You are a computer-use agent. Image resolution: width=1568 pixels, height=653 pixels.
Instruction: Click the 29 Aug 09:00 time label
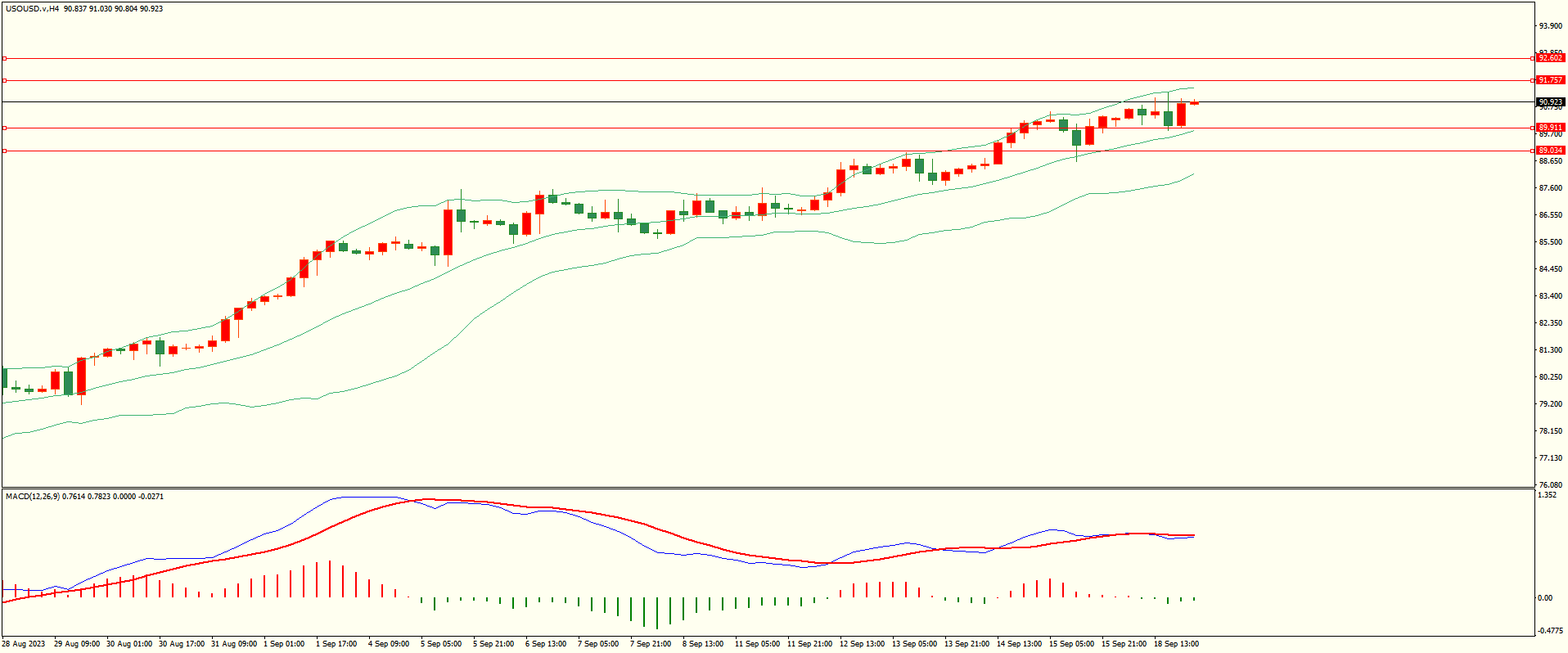(x=77, y=644)
